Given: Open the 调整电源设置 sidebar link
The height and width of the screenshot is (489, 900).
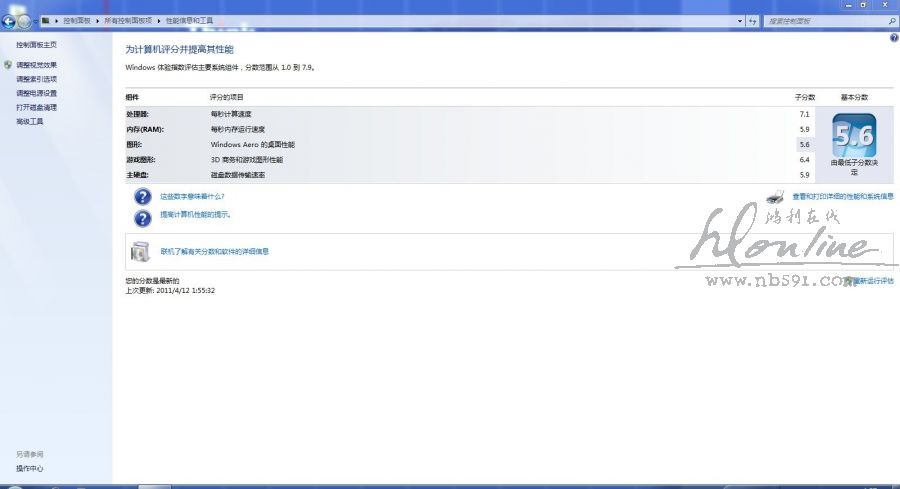Looking at the screenshot, I should (x=37, y=93).
